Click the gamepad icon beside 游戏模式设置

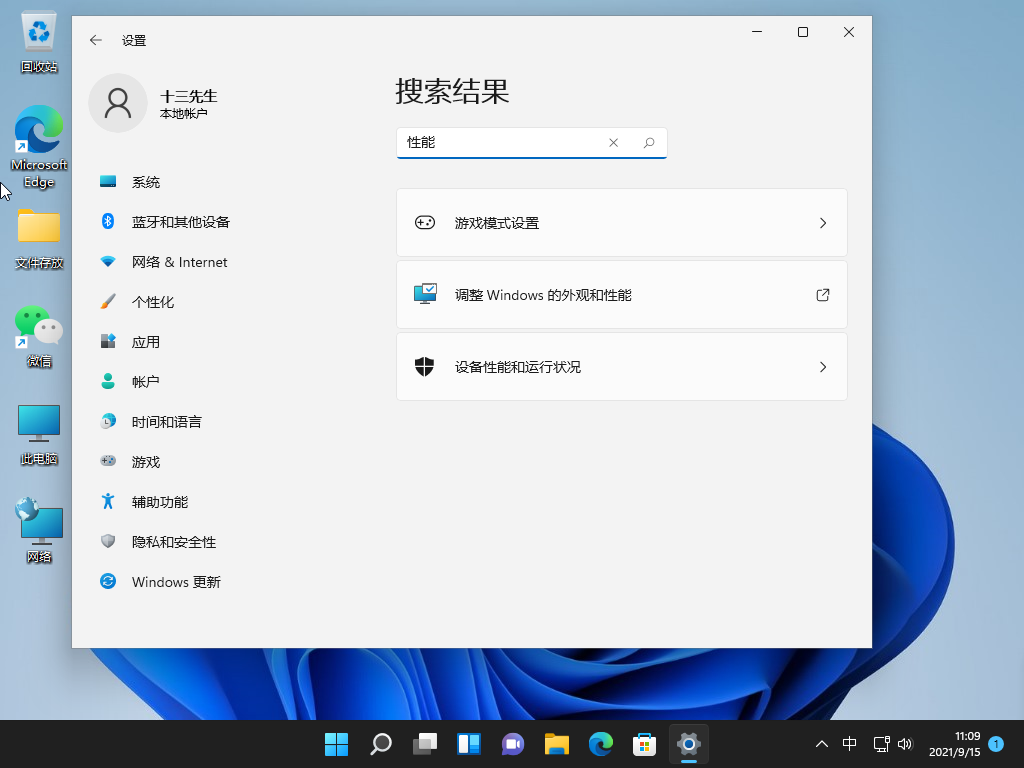[424, 223]
